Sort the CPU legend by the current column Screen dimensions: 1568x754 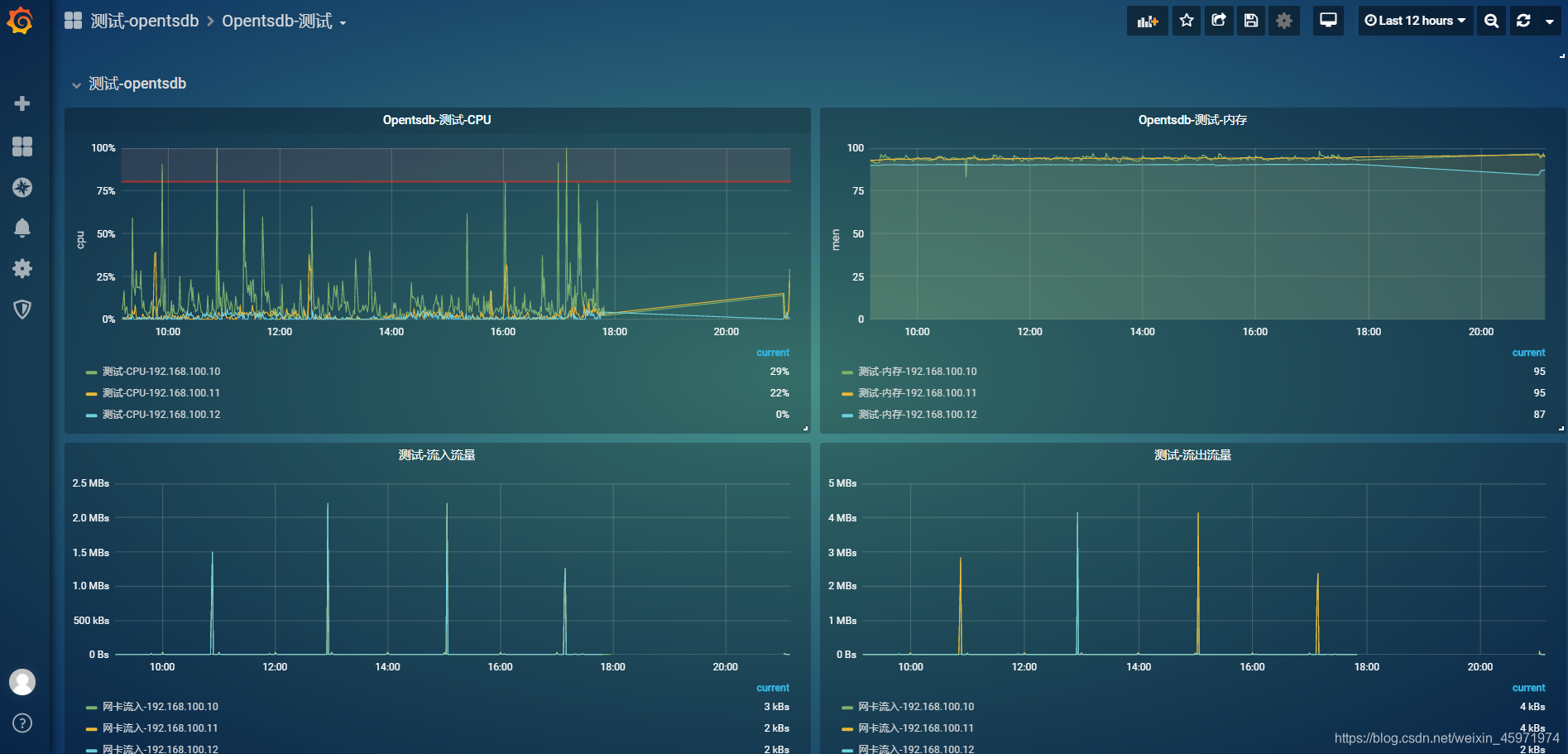click(x=773, y=353)
